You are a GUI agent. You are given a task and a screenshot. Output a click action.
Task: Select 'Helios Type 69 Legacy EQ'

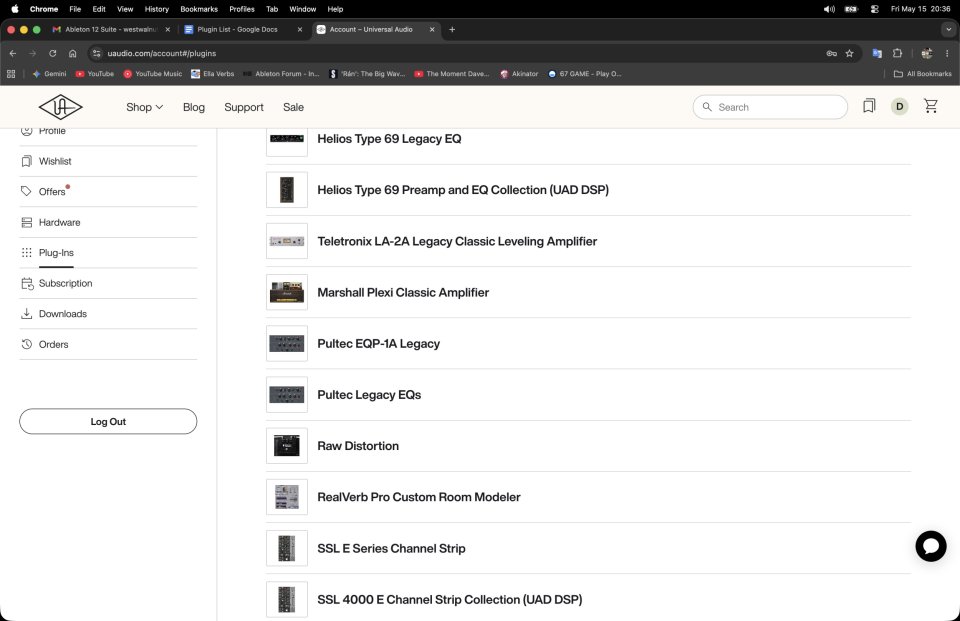click(x=389, y=138)
